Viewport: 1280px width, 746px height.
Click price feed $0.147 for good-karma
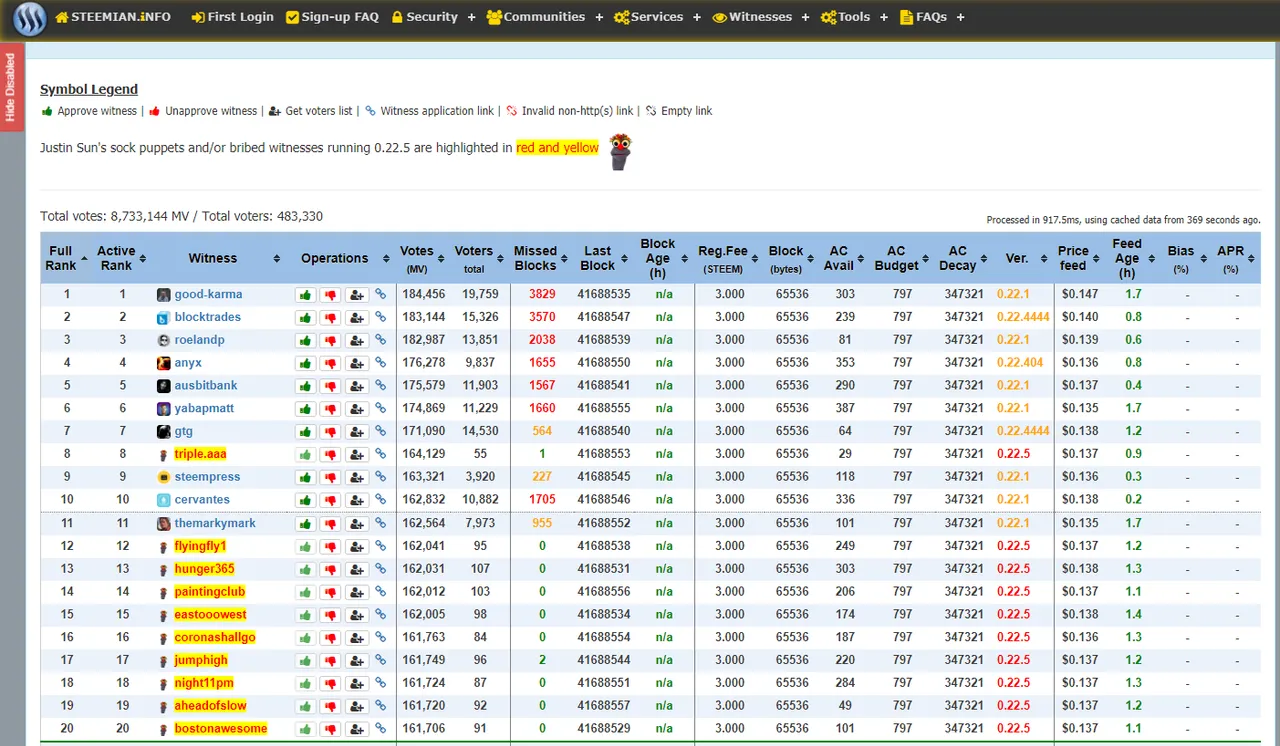pos(1080,295)
